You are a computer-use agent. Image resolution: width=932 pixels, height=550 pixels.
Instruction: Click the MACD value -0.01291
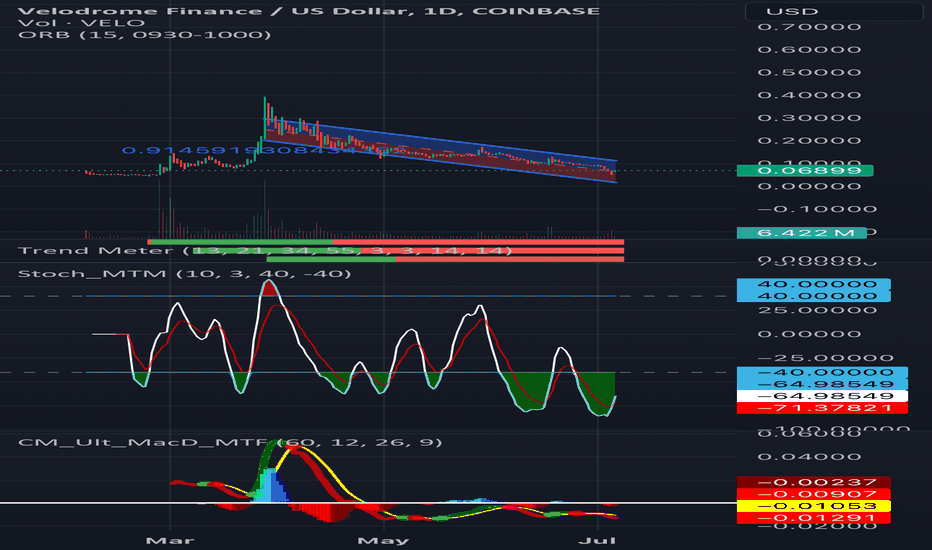pos(814,518)
